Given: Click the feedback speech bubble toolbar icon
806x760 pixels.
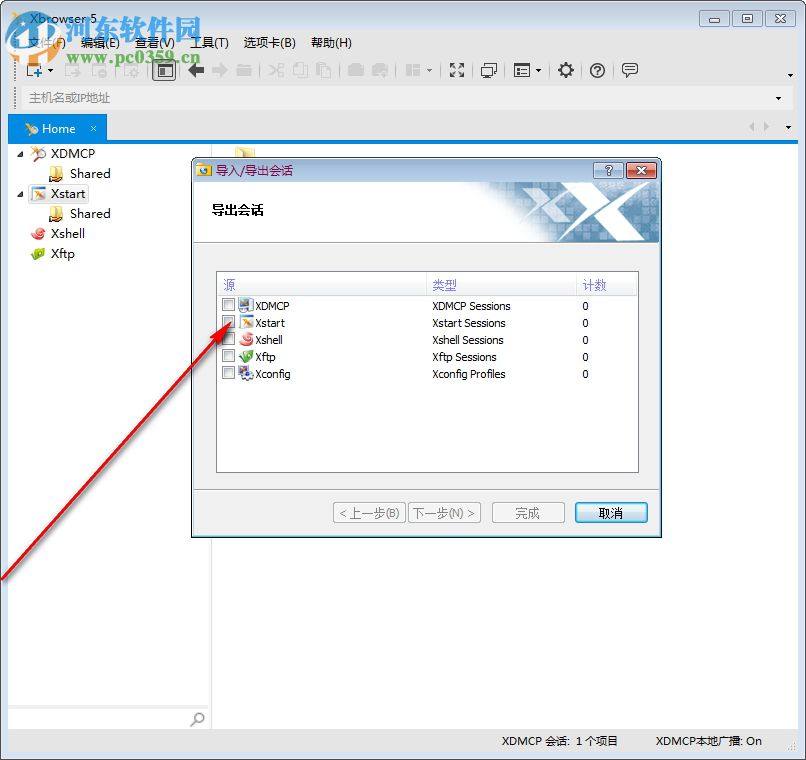Looking at the screenshot, I should point(628,70).
